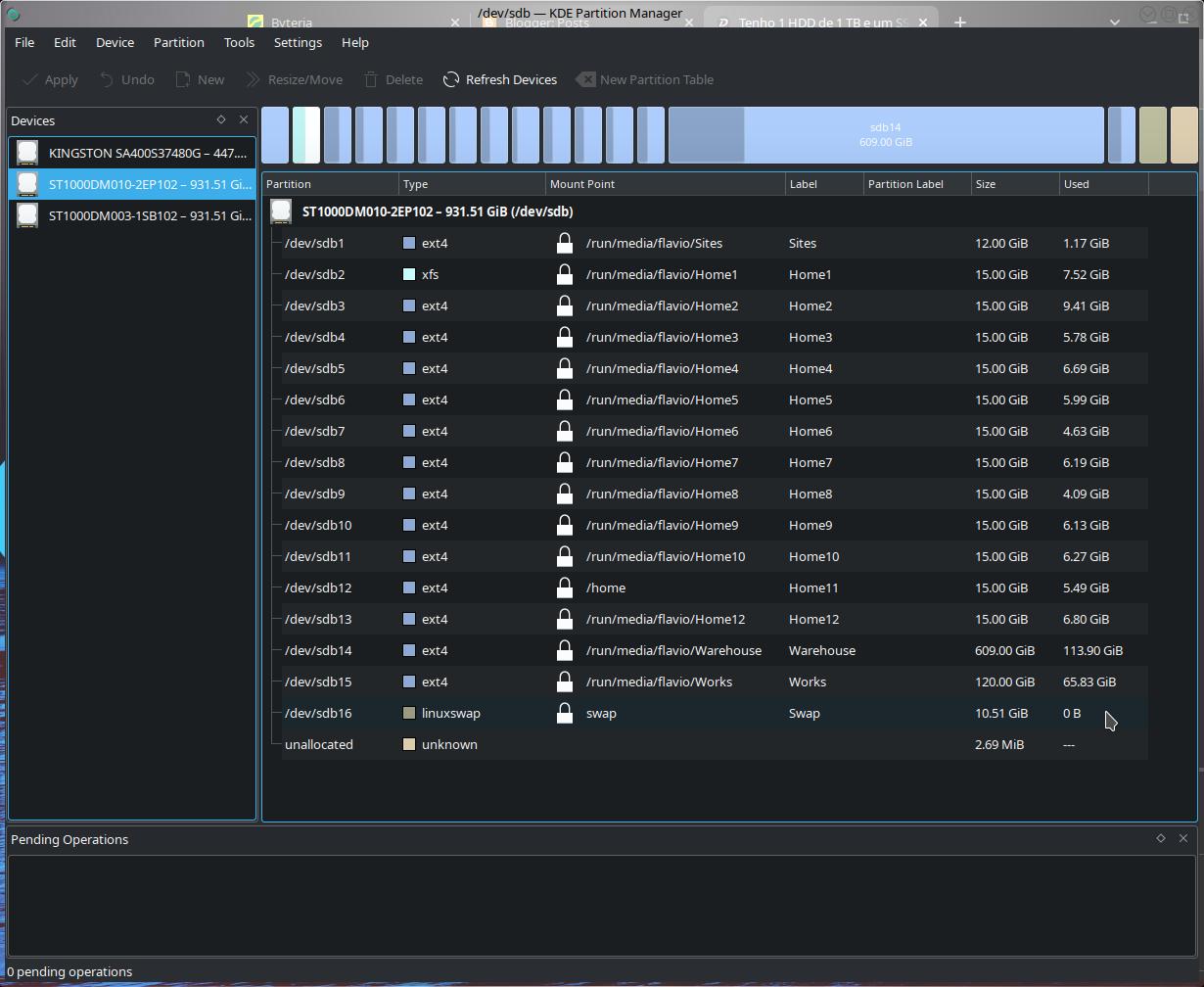Viewport: 1204px width, 987px height.
Task: Open the Settings menu
Action: tap(298, 42)
